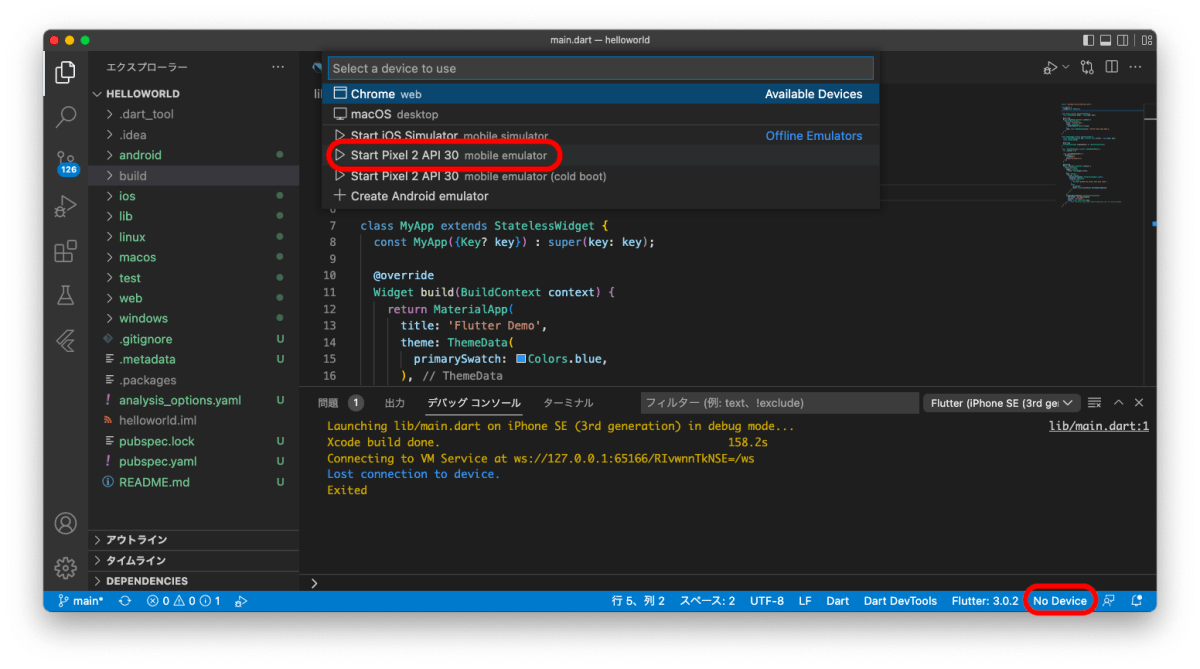1200x669 pixels.
Task: Switch to the 問題 tab
Action: pyautogui.click(x=328, y=403)
